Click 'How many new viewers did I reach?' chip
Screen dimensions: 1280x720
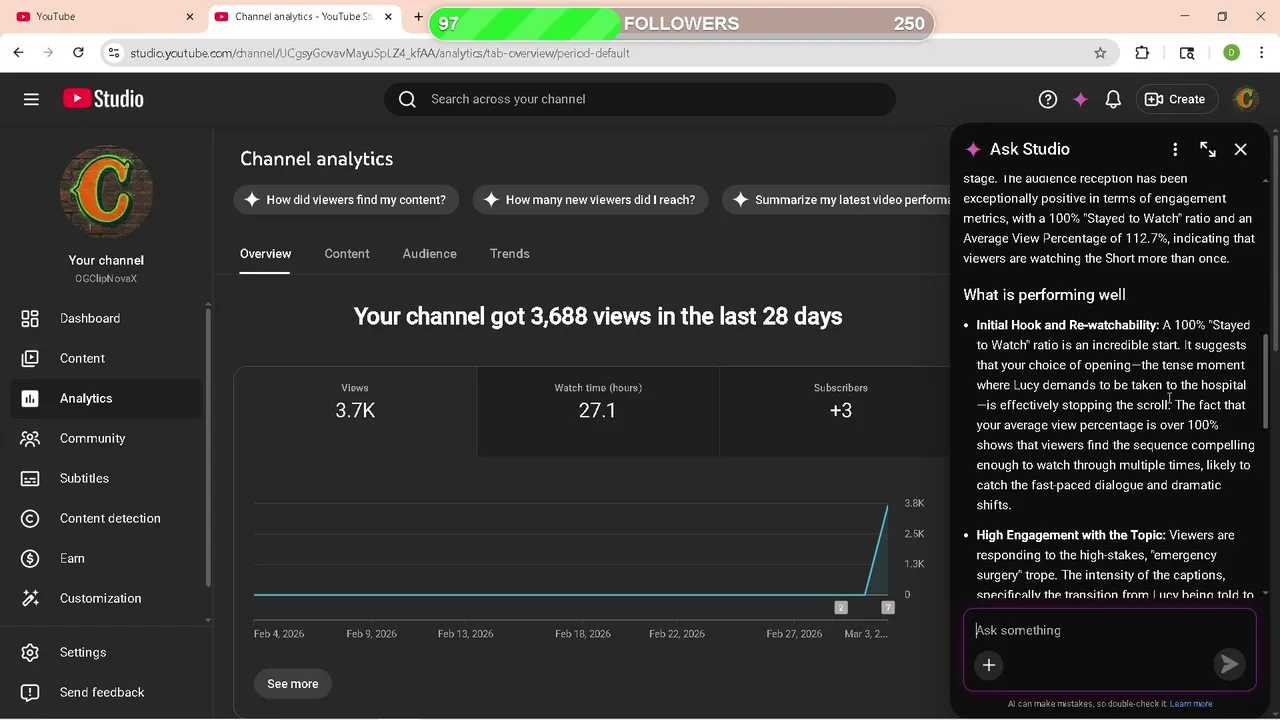591,200
